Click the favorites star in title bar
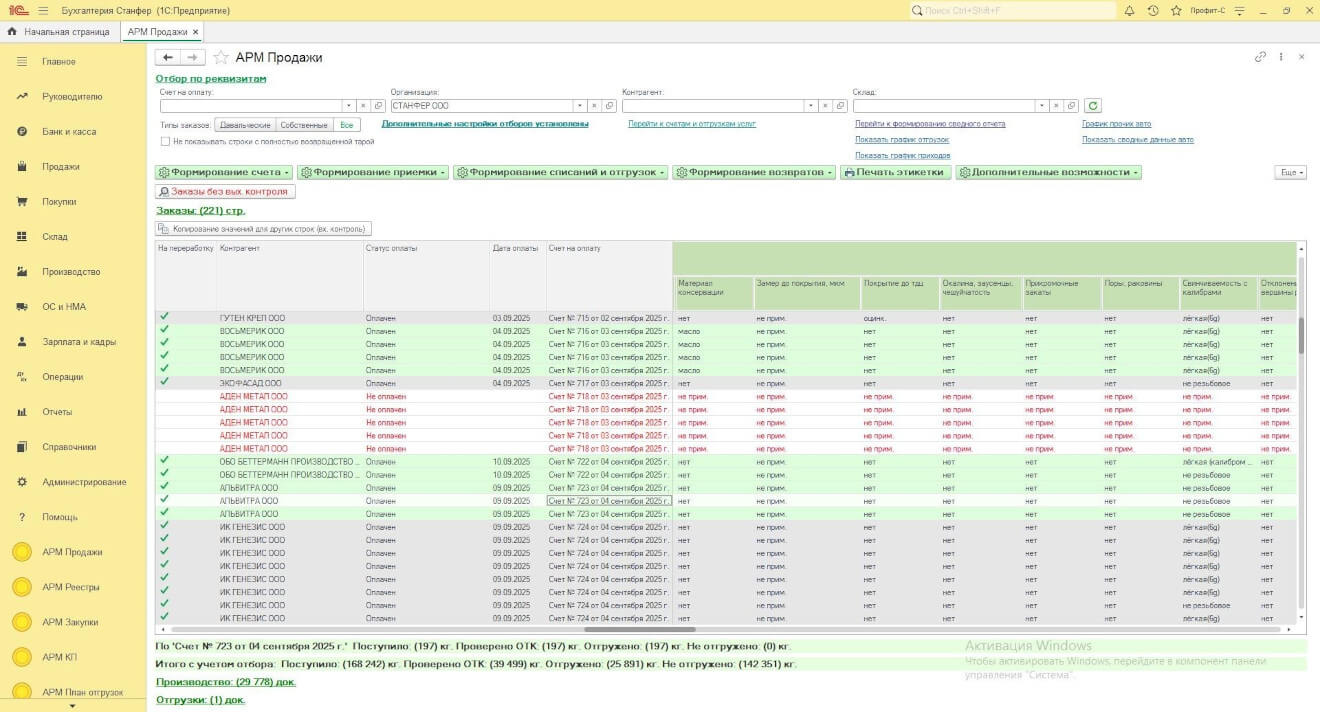 (x=1174, y=11)
